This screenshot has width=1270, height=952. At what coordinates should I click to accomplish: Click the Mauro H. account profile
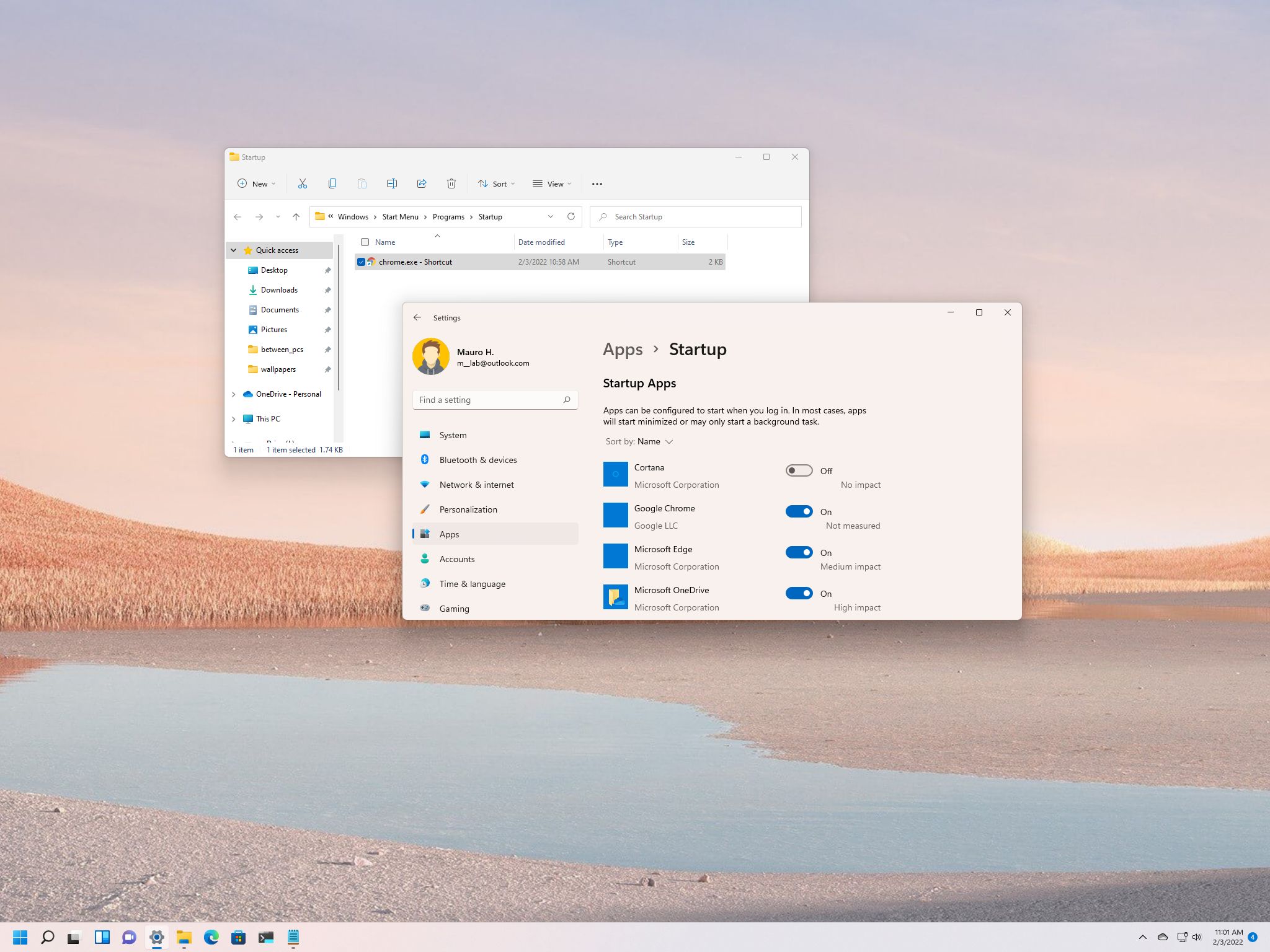[x=471, y=356]
